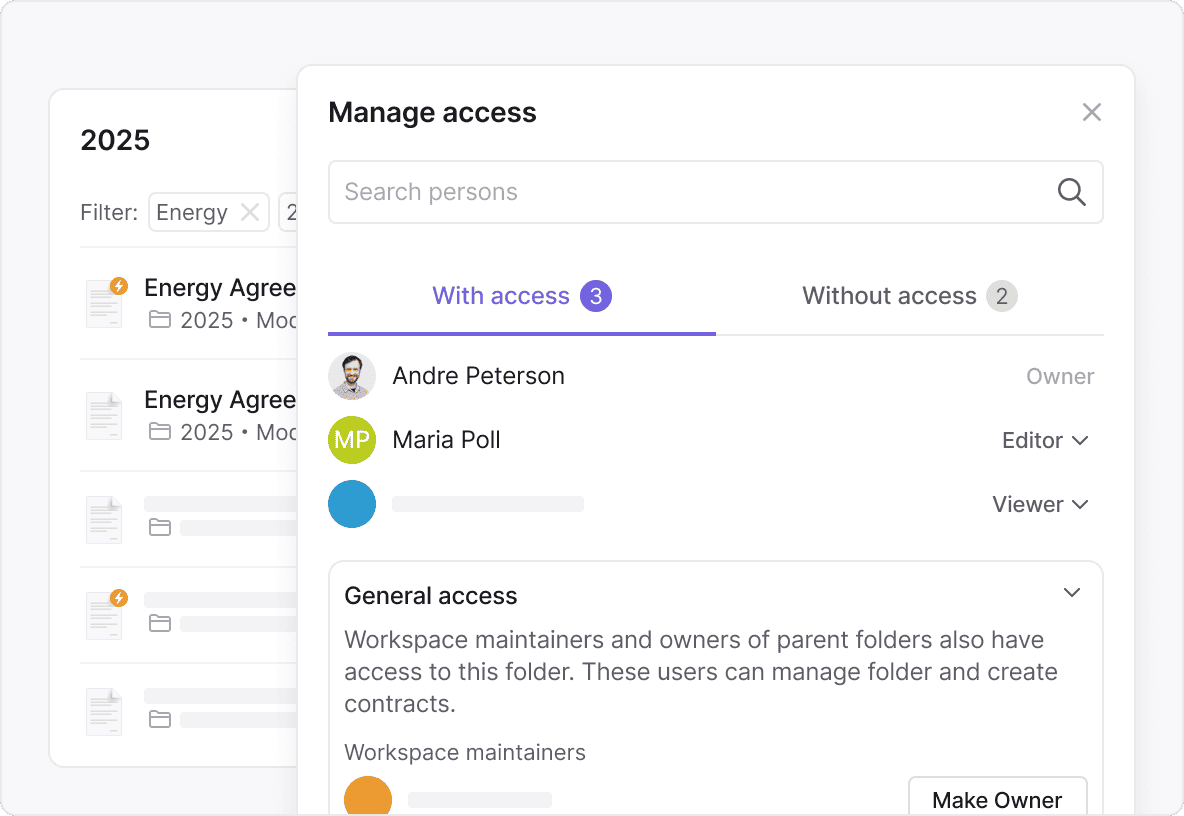Viewport: 1184px width, 816px height.
Task: Click the Andre Peterson name entry
Action: pos(478,376)
